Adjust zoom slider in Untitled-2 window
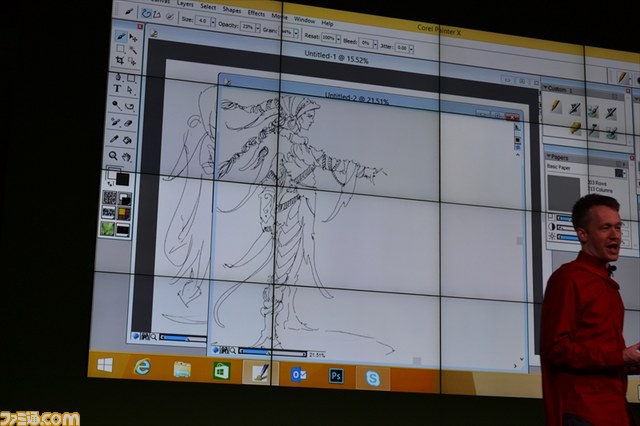The width and height of the screenshot is (640, 426). [x=273, y=353]
